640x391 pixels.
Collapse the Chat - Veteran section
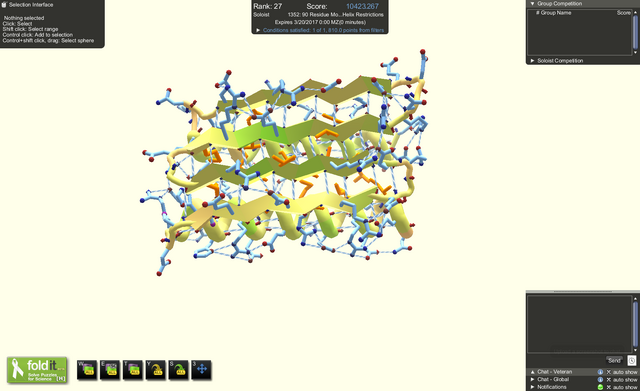(x=532, y=372)
